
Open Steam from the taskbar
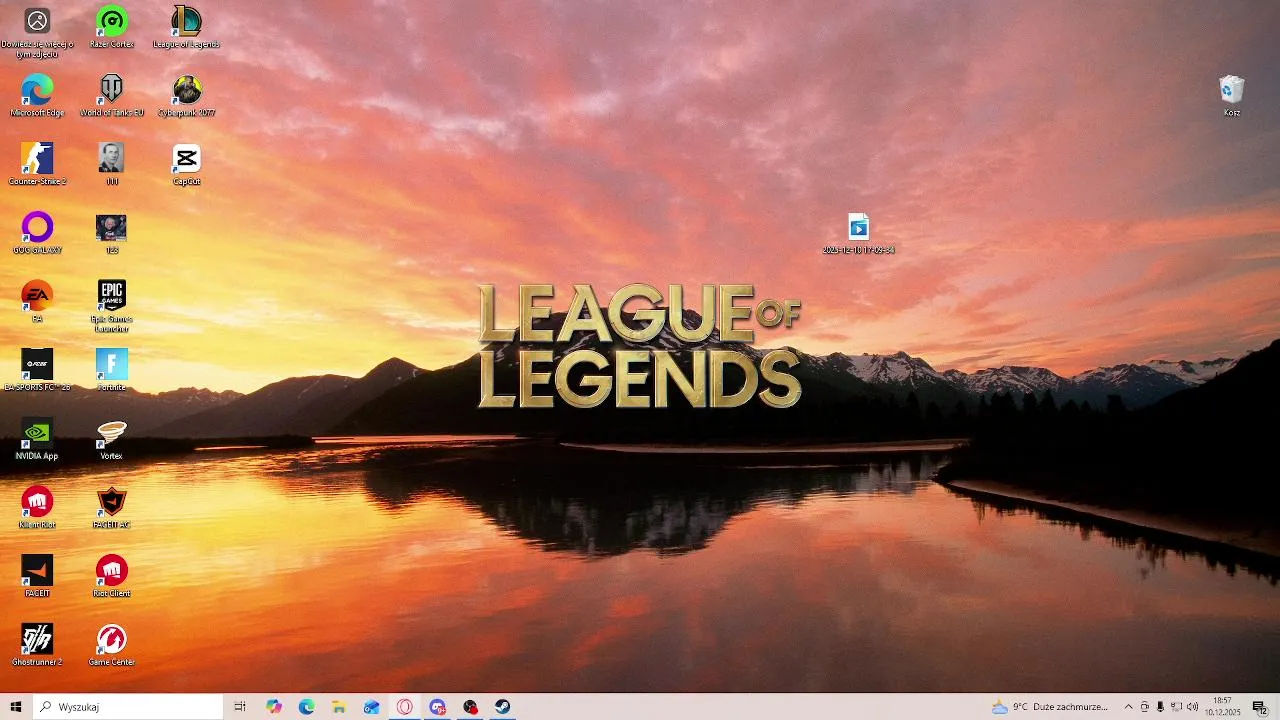coord(503,707)
